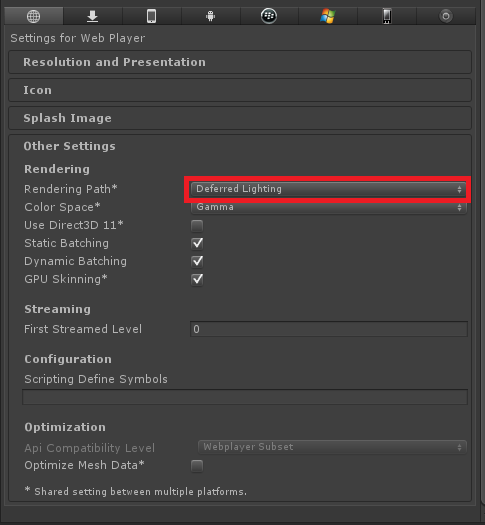Expand the Resolution and Presentation section
The height and width of the screenshot is (525, 485).
(240, 62)
